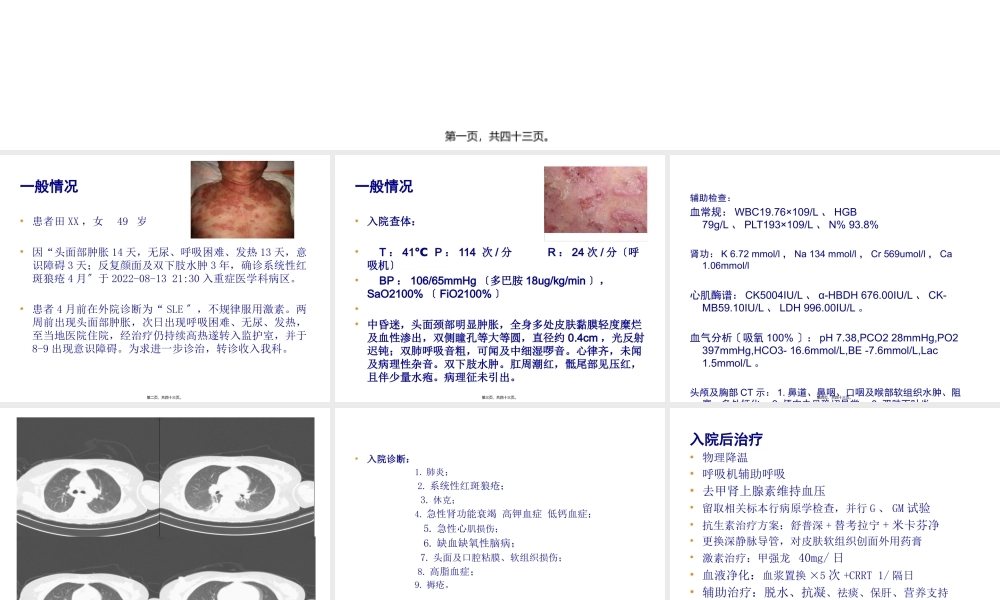Screen dimensions: 1000x600
Task: Click diagnosis '3. 休克'
Action: pos(438,500)
